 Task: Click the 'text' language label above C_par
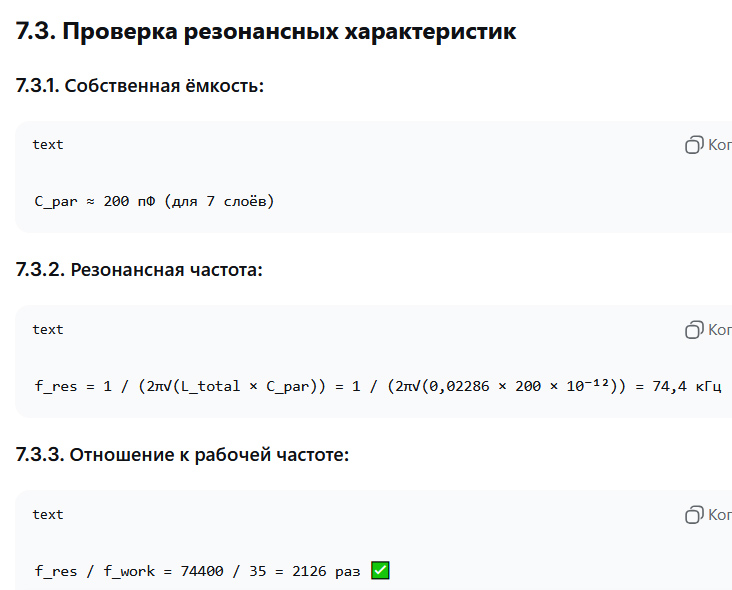click(x=47, y=145)
